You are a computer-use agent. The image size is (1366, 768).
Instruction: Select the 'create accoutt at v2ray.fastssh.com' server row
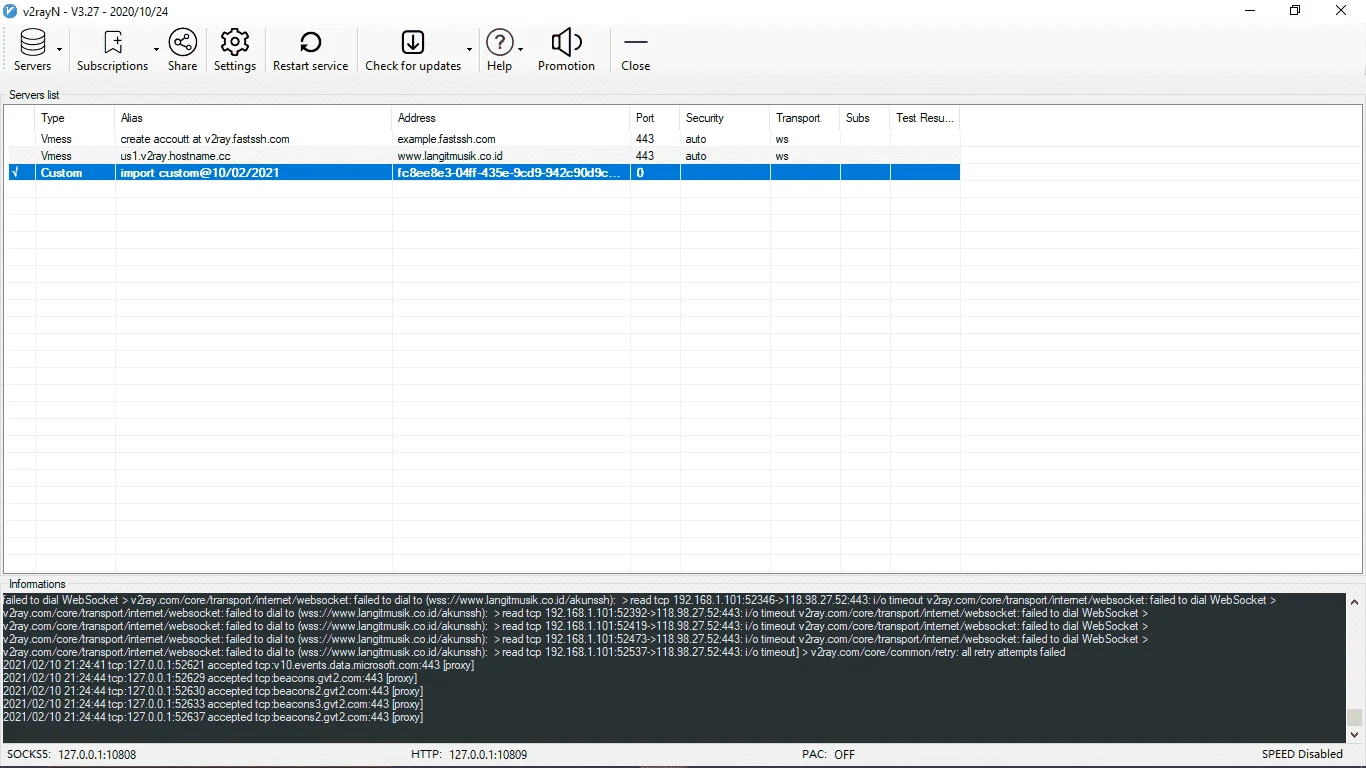pyautogui.click(x=483, y=139)
